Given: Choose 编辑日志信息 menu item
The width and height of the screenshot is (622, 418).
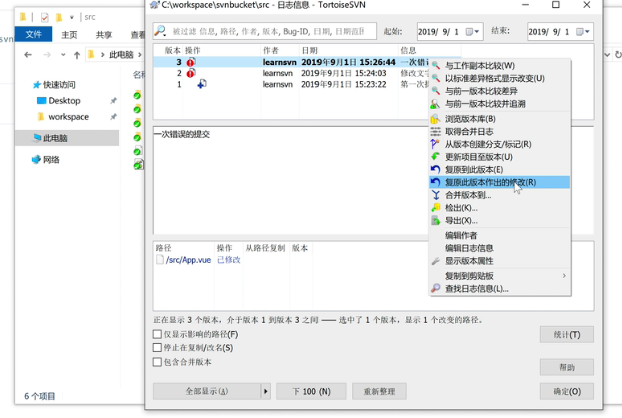Looking at the screenshot, I should coord(500,248).
